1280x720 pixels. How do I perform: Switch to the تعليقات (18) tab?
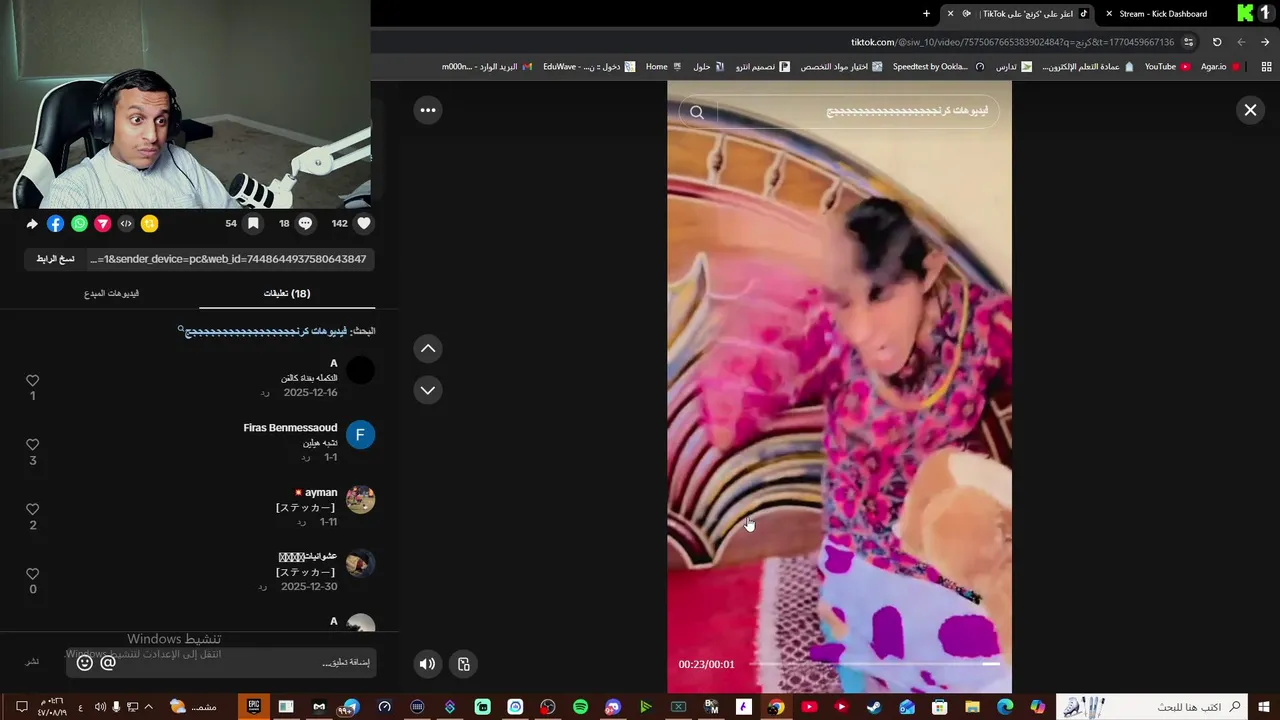coord(287,293)
